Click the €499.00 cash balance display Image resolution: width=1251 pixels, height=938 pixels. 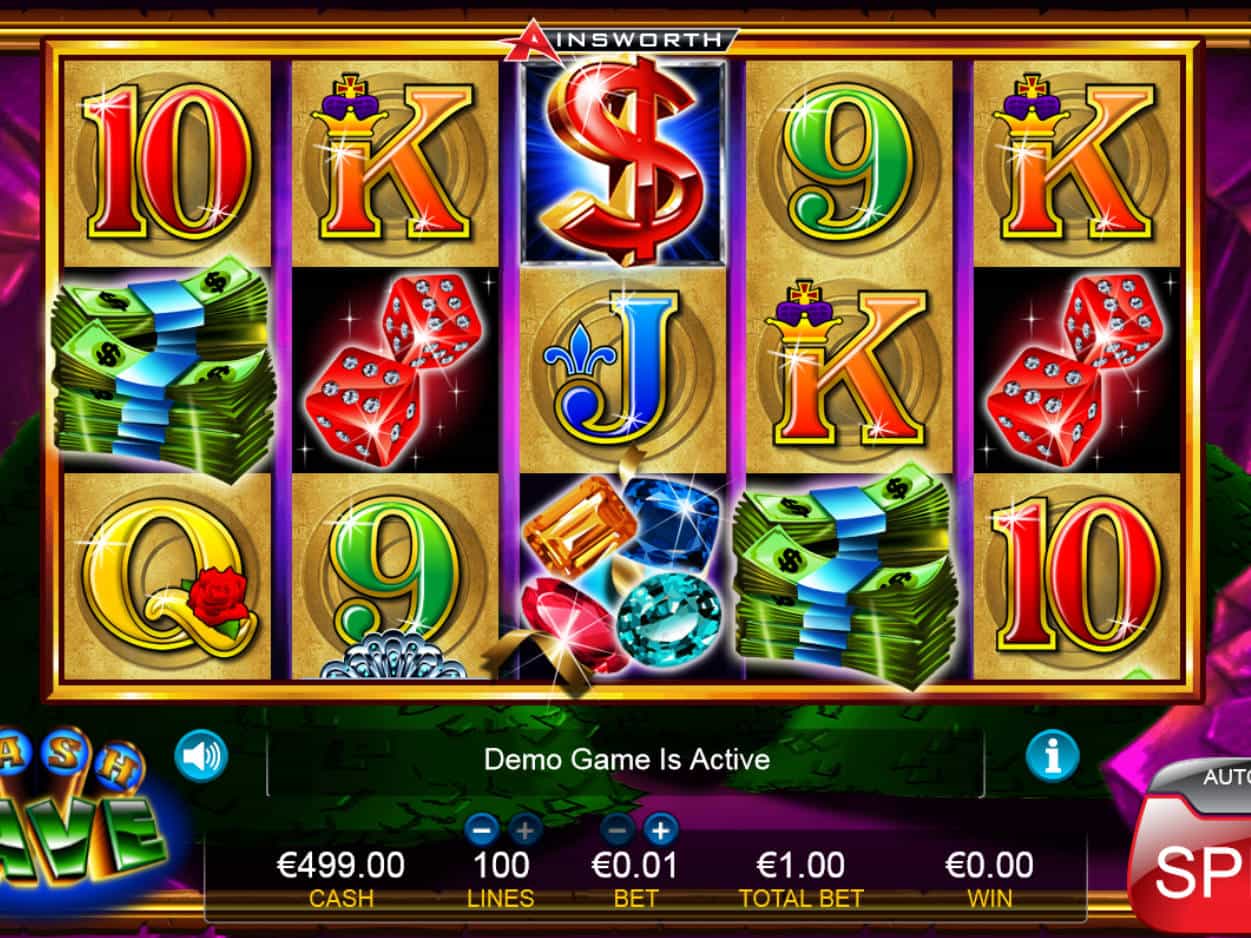[340, 864]
